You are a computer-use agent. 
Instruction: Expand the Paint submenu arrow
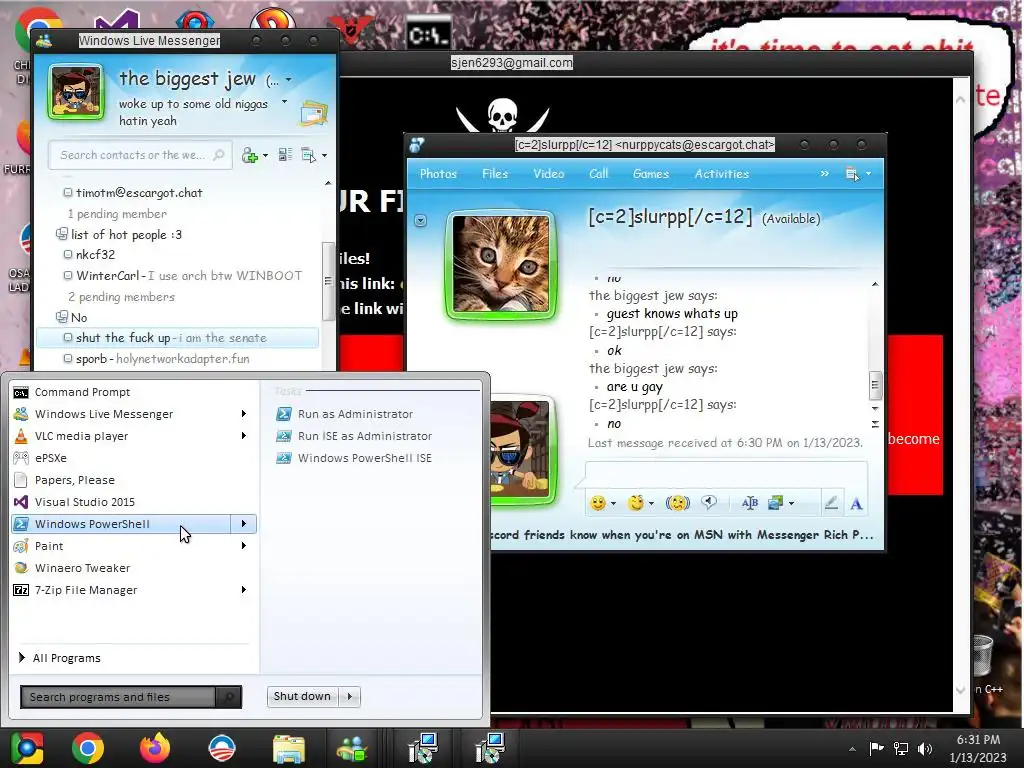(244, 546)
